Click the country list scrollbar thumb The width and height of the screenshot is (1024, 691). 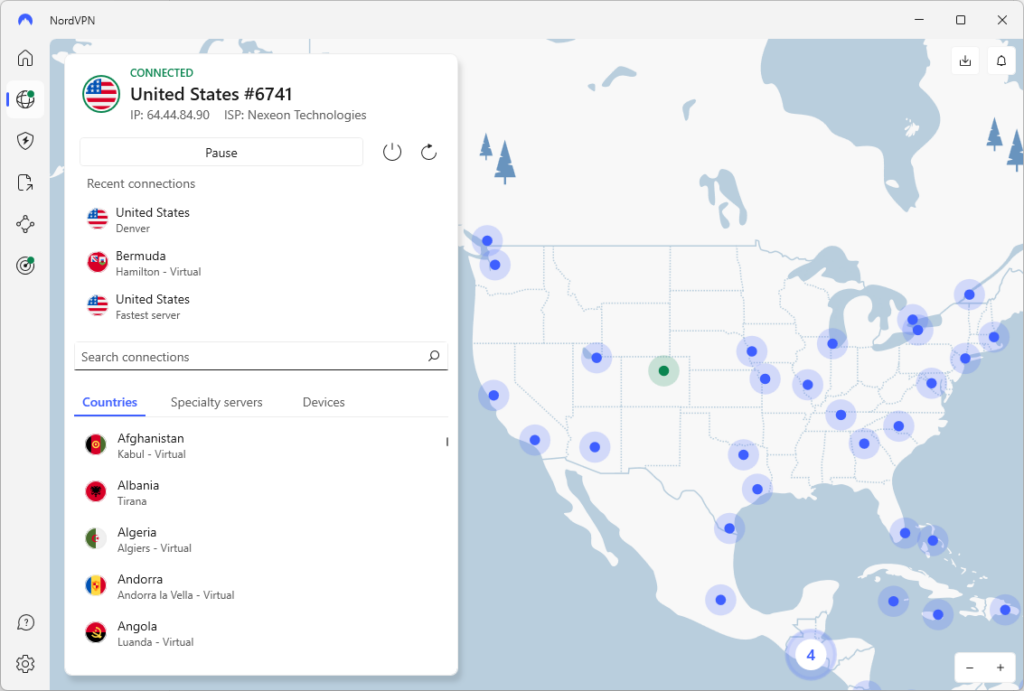click(x=447, y=442)
